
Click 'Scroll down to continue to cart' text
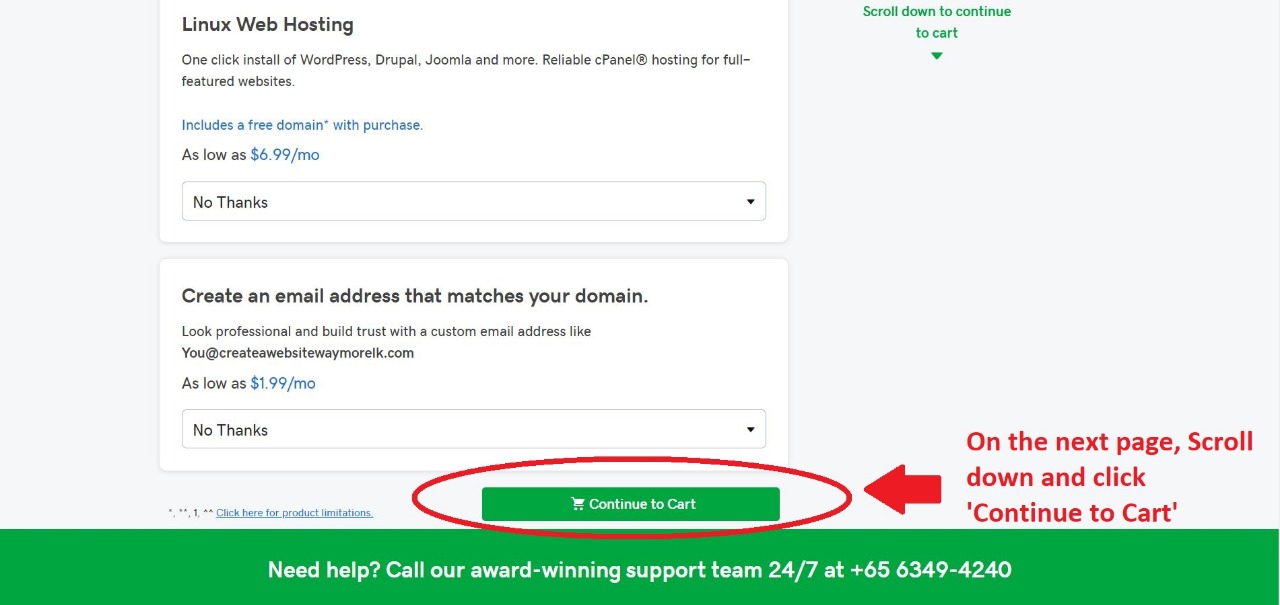click(x=937, y=22)
